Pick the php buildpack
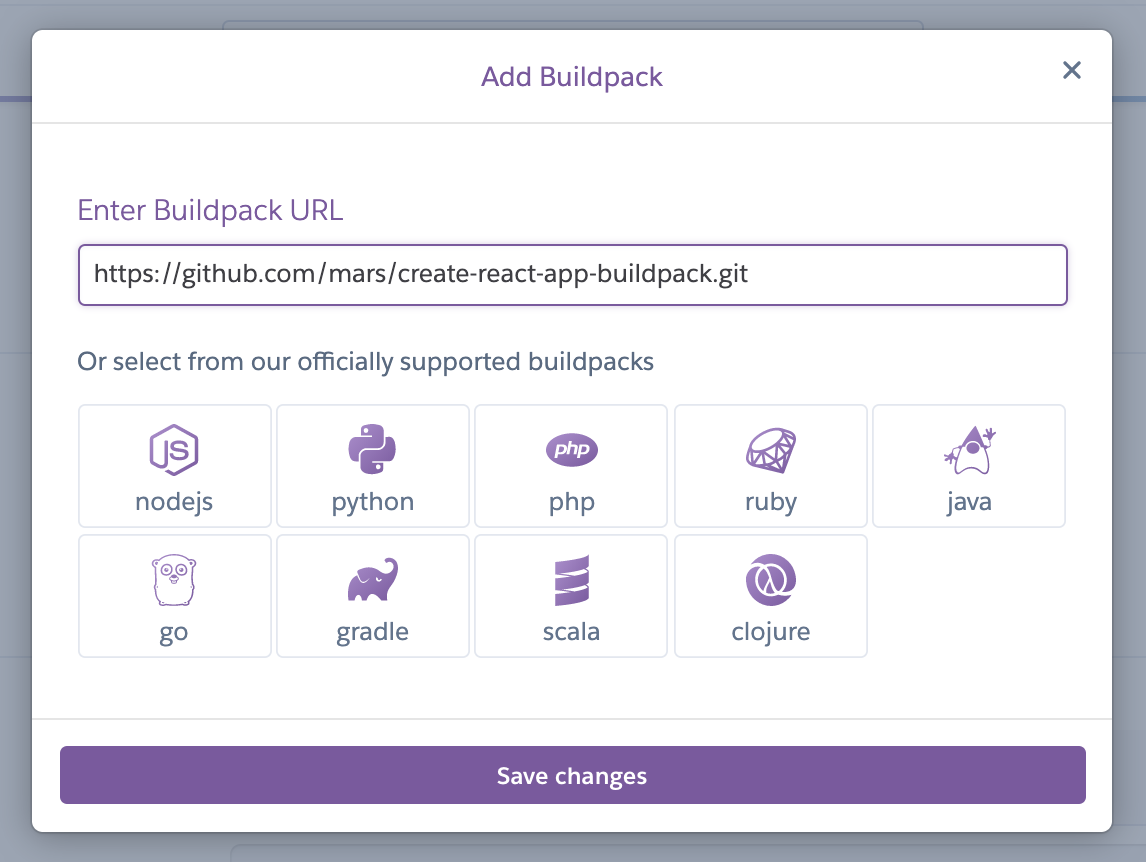 click(x=571, y=466)
